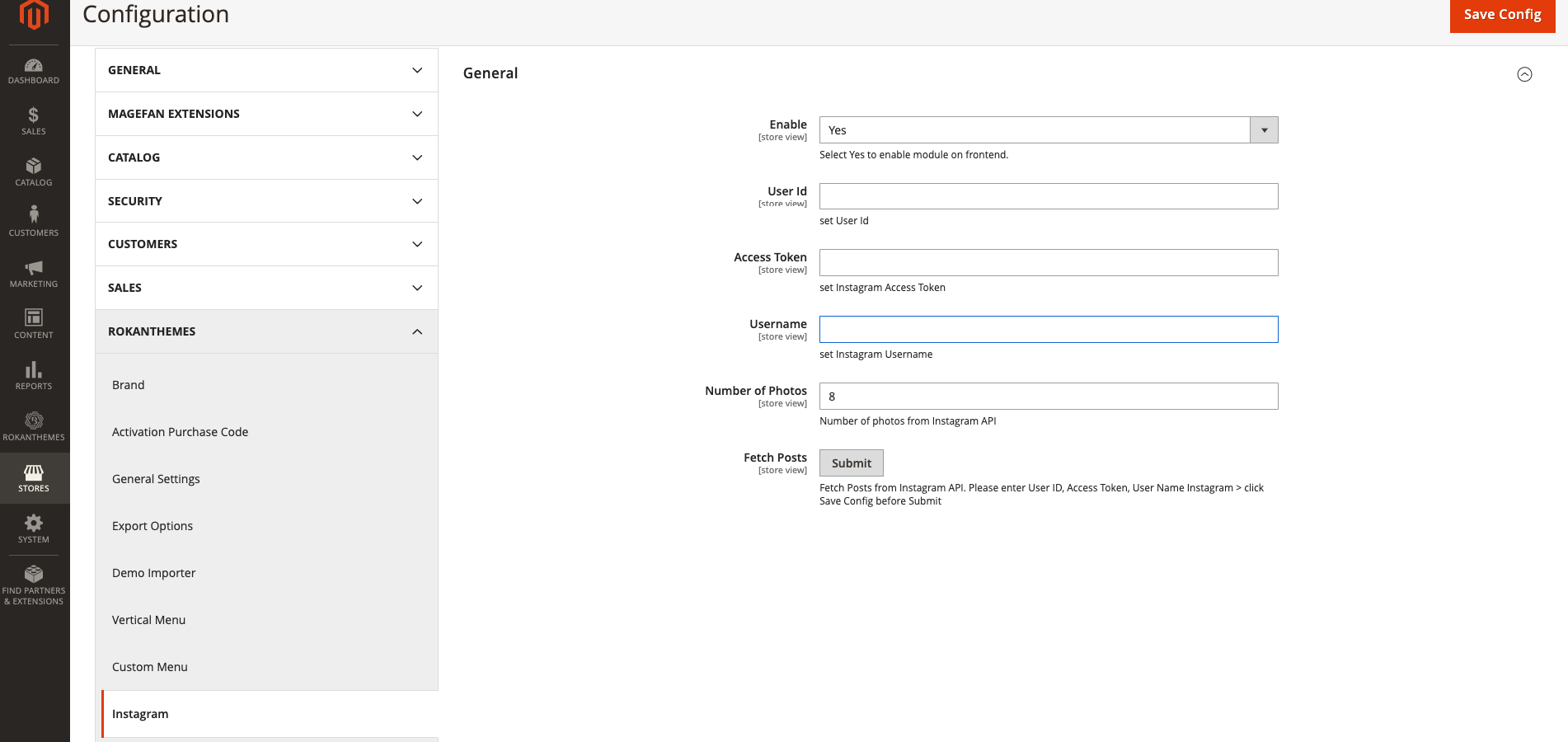Image resolution: width=1568 pixels, height=742 pixels.
Task: Open the Rokanthemes sidebar menu
Action: [x=34, y=428]
